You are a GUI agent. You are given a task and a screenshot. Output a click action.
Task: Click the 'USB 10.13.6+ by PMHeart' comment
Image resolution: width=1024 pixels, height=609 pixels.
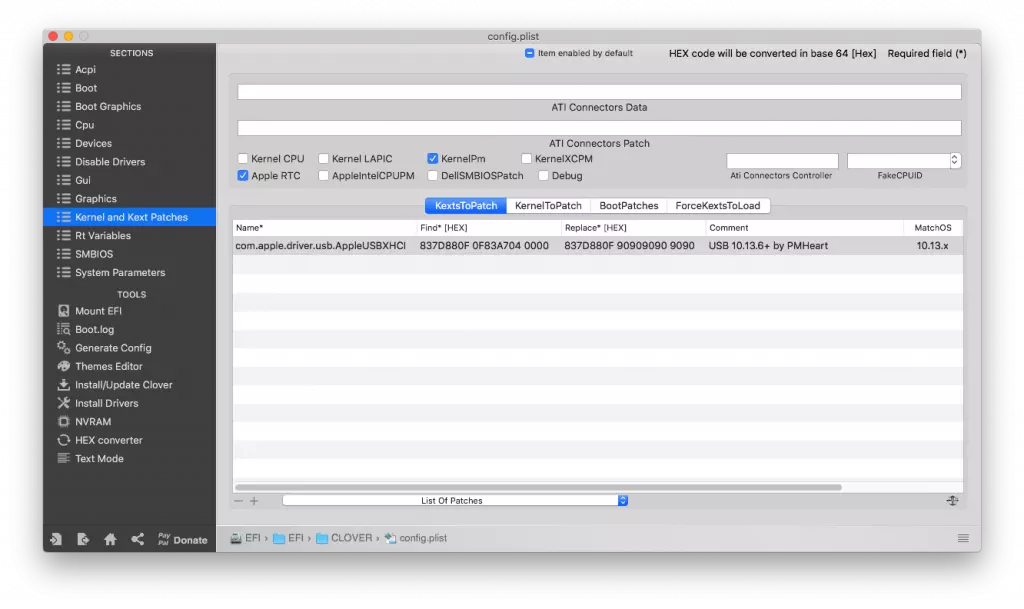[x=768, y=245]
